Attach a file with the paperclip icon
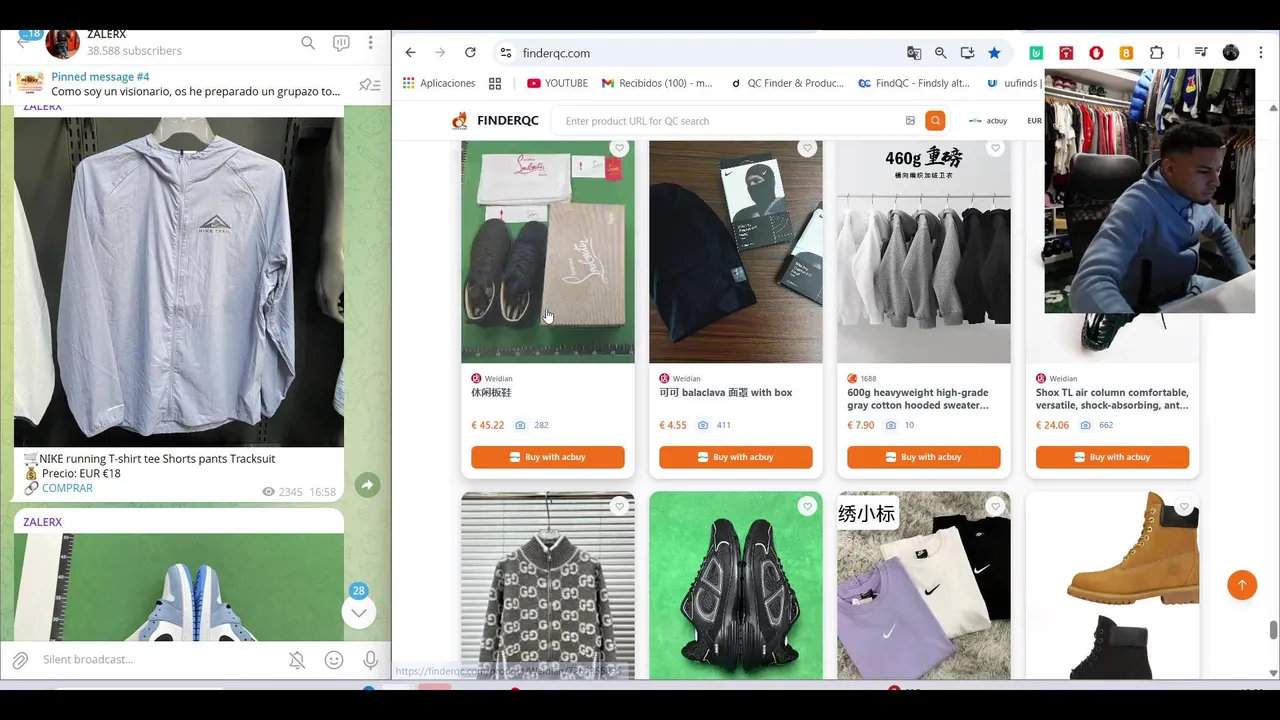Viewport: 1280px width, 720px height. pos(20,660)
